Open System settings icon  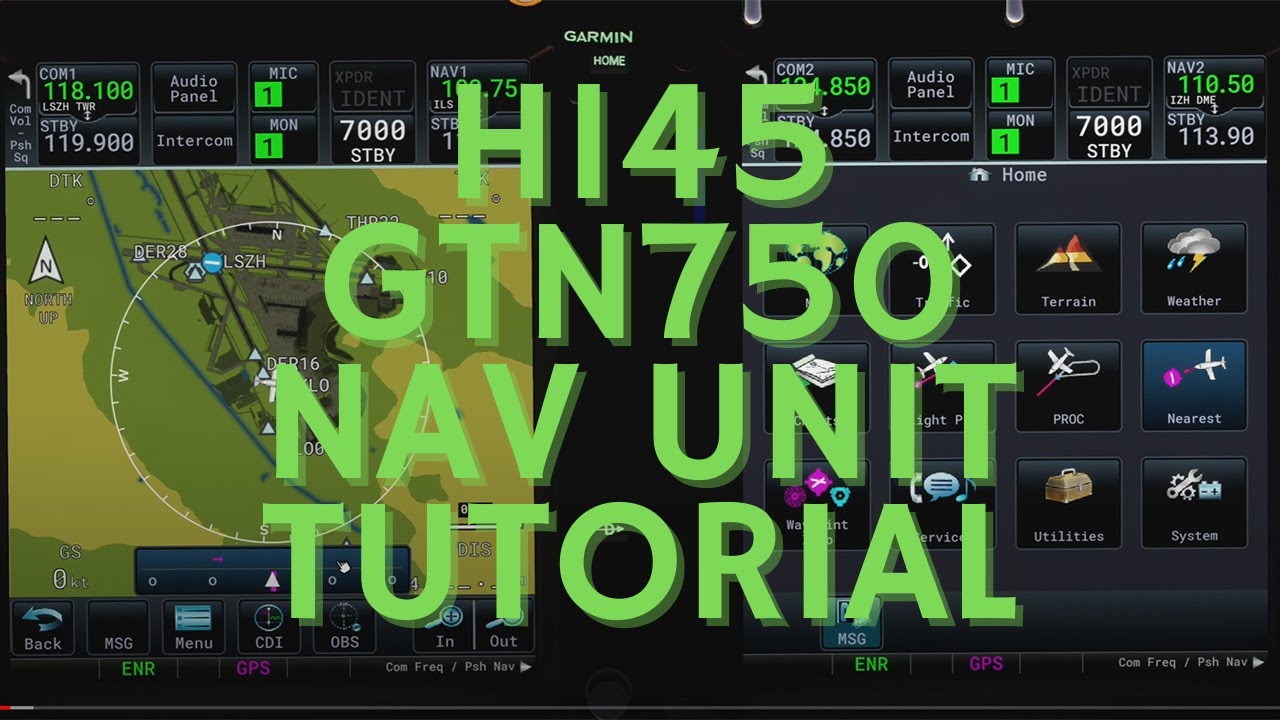coord(1194,503)
